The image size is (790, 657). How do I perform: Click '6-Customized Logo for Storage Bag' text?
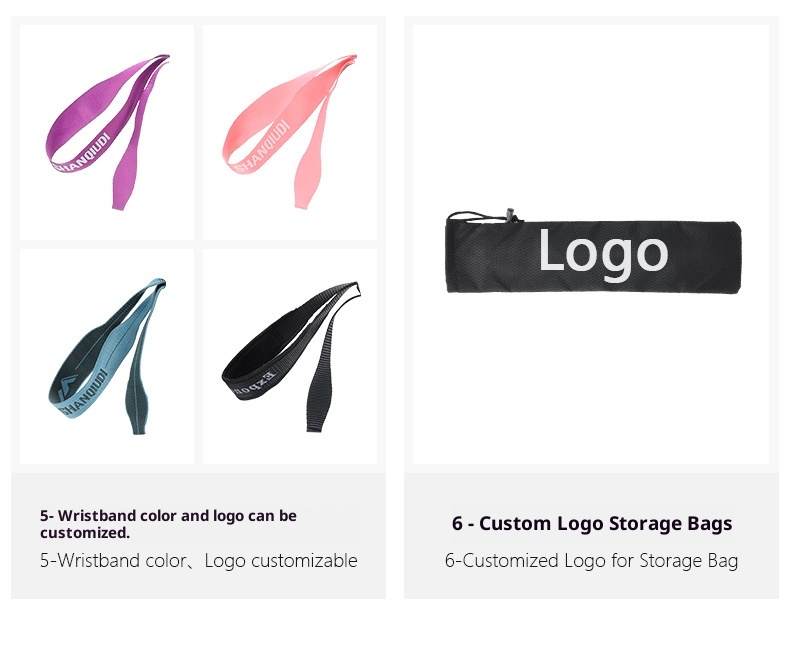(591, 560)
